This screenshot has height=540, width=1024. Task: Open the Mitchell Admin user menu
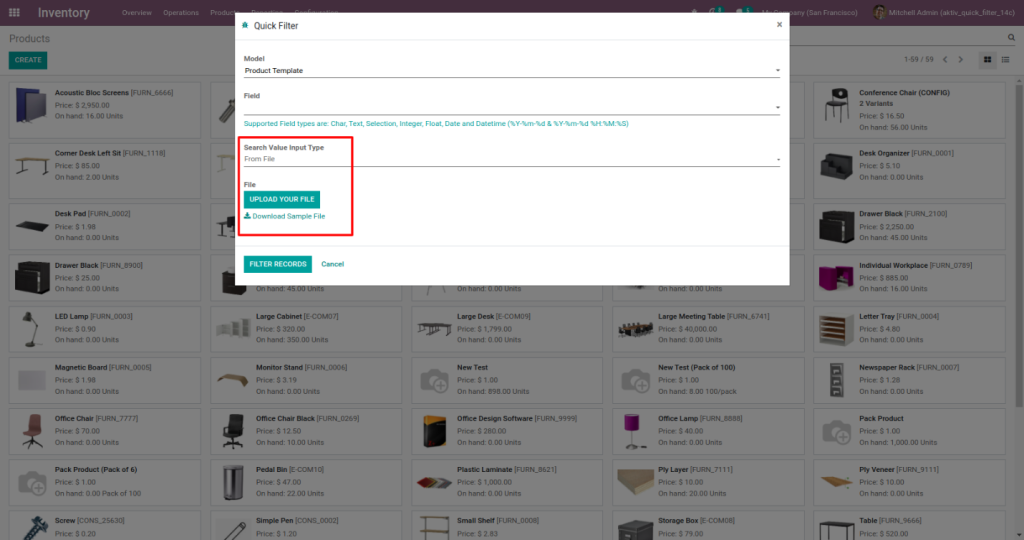coord(945,12)
